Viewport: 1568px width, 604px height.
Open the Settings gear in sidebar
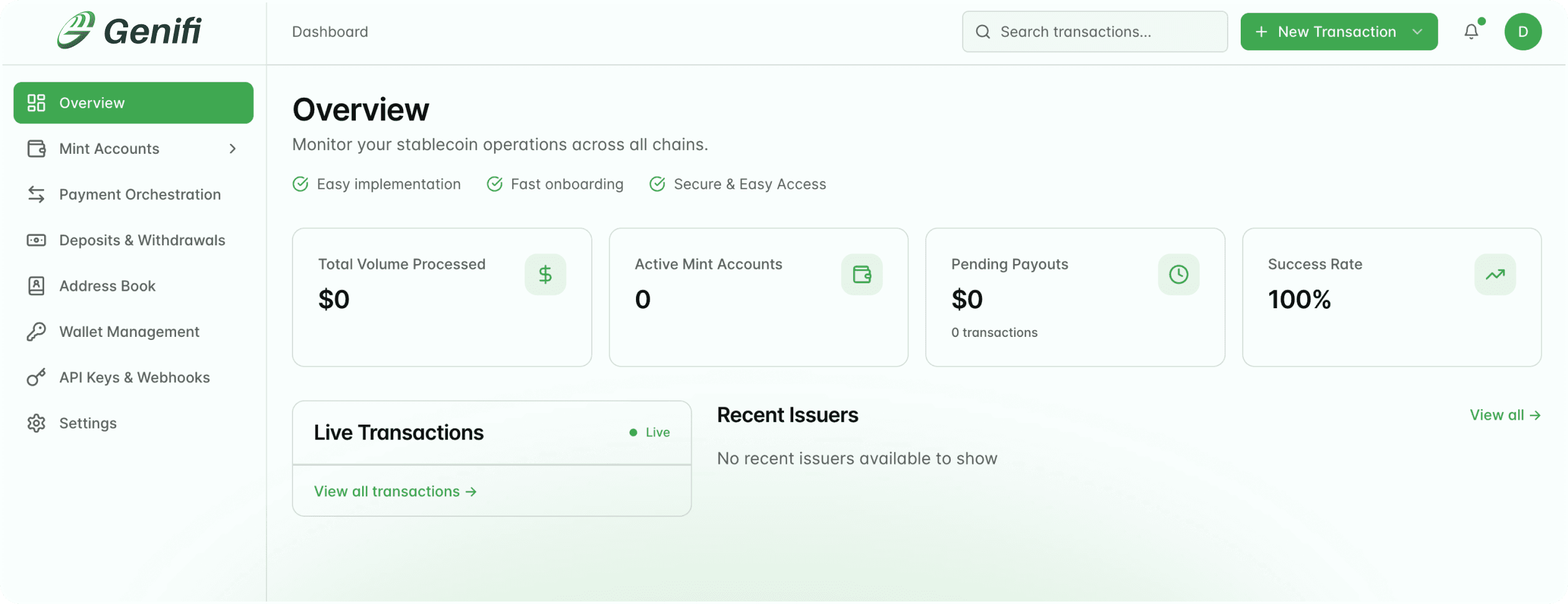coord(37,423)
